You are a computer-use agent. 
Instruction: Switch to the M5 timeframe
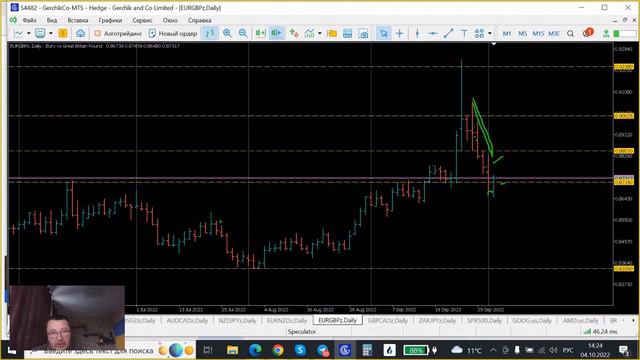point(522,33)
